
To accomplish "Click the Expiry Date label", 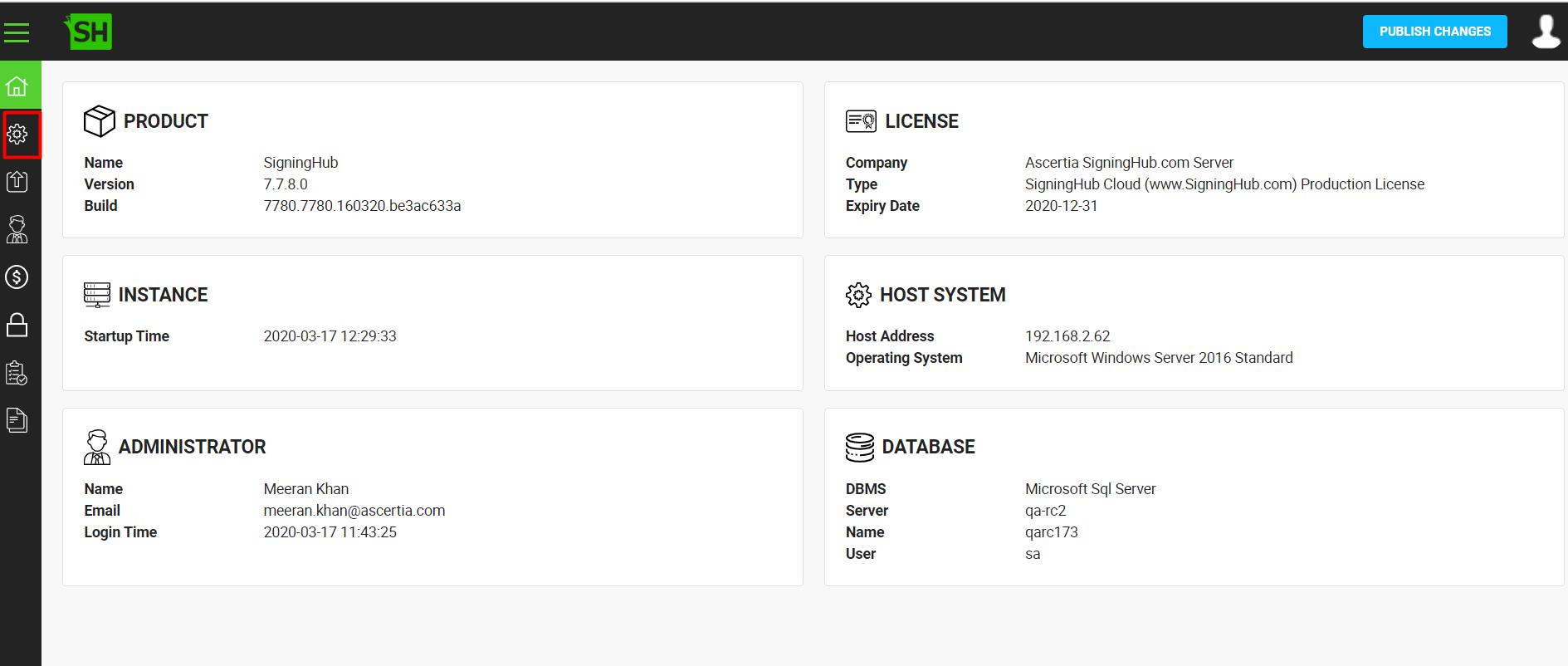I will click(x=882, y=206).
